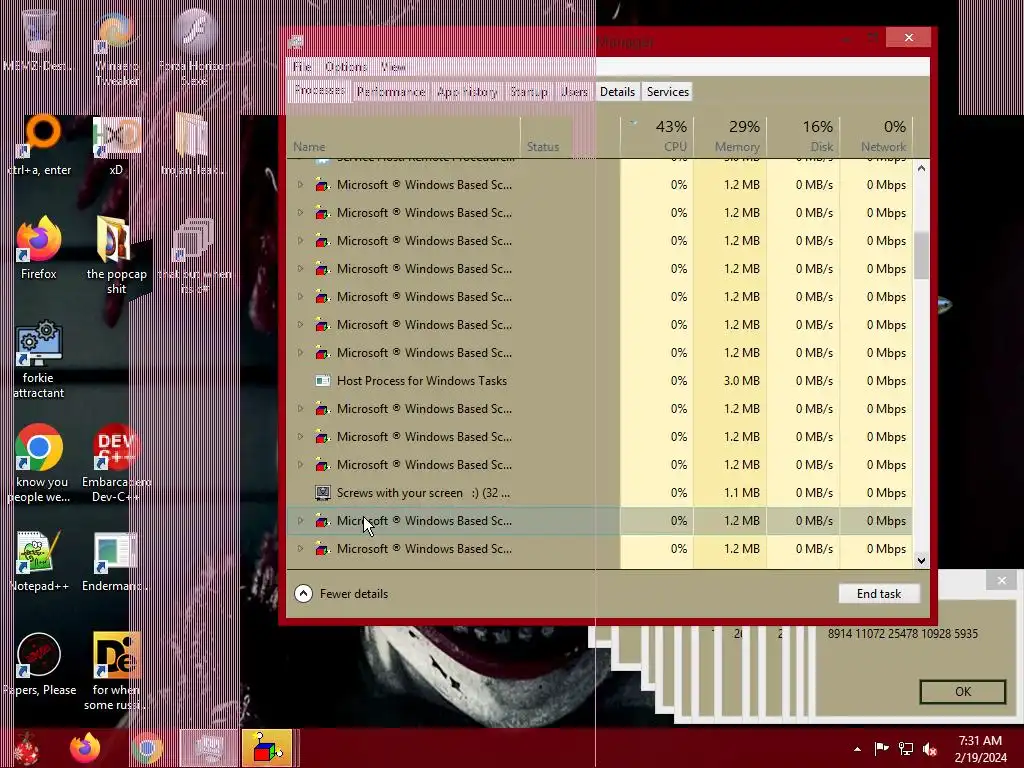1024x768 pixels.
Task: Select the 'Host Process for Windows Tasks' row
Action: point(600,381)
